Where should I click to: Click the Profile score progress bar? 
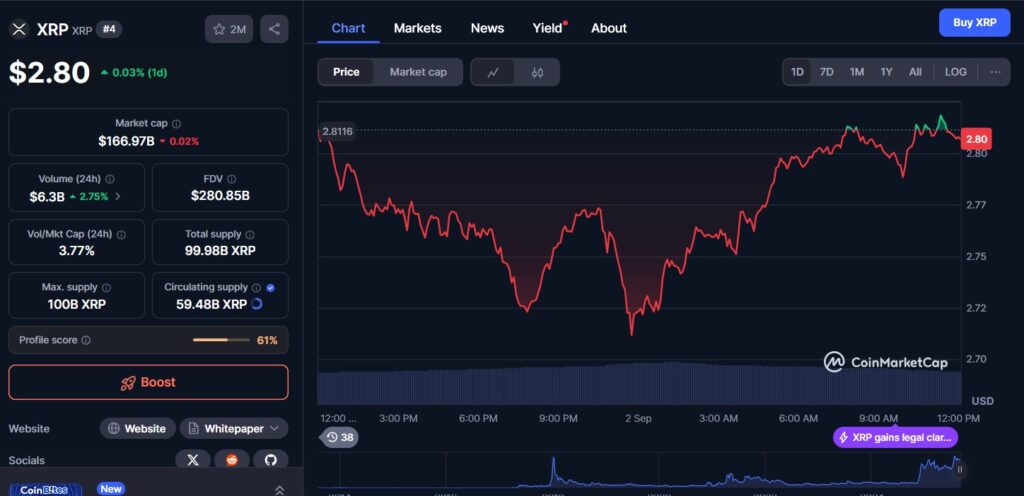221,340
